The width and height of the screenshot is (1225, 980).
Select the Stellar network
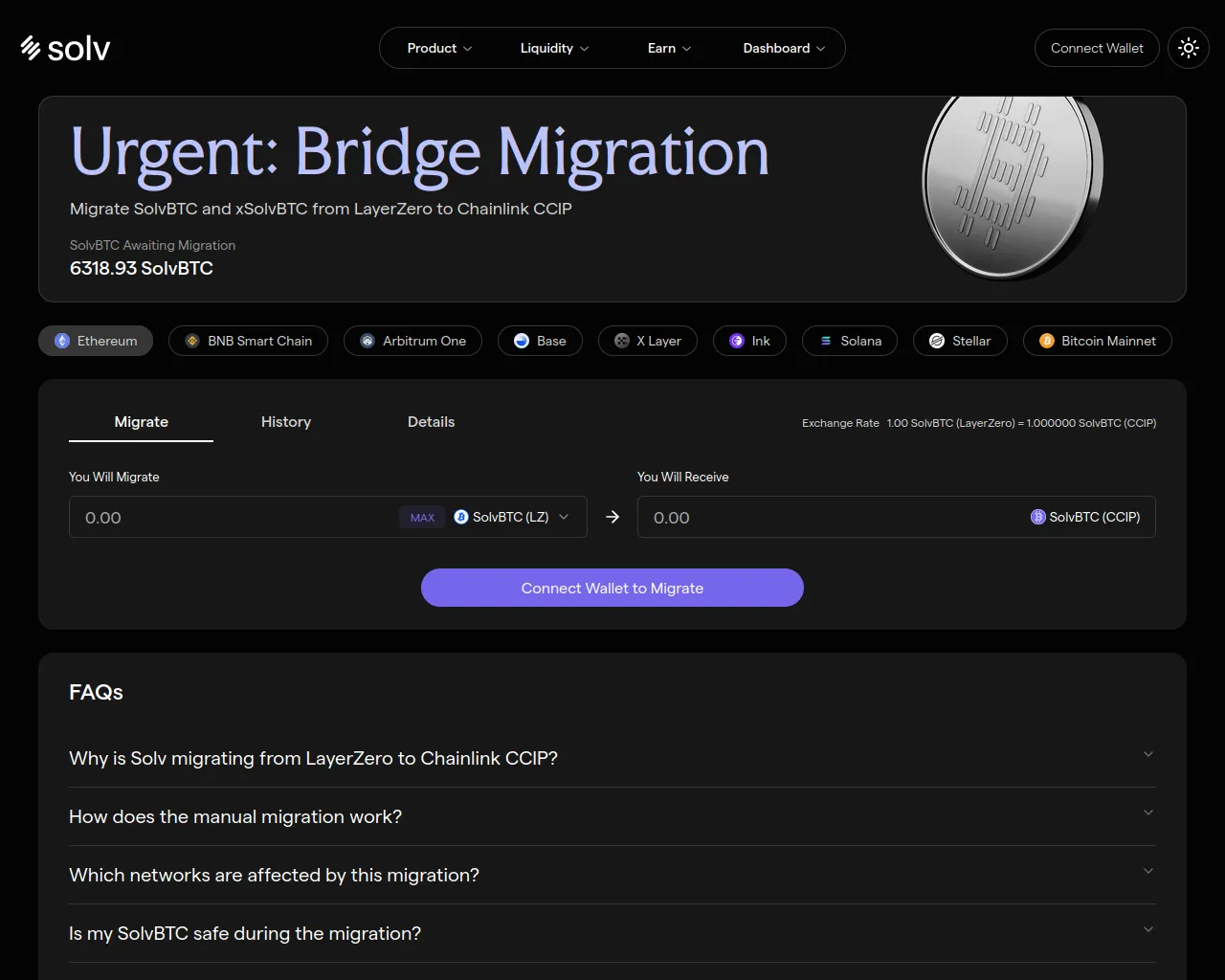pyautogui.click(x=960, y=341)
